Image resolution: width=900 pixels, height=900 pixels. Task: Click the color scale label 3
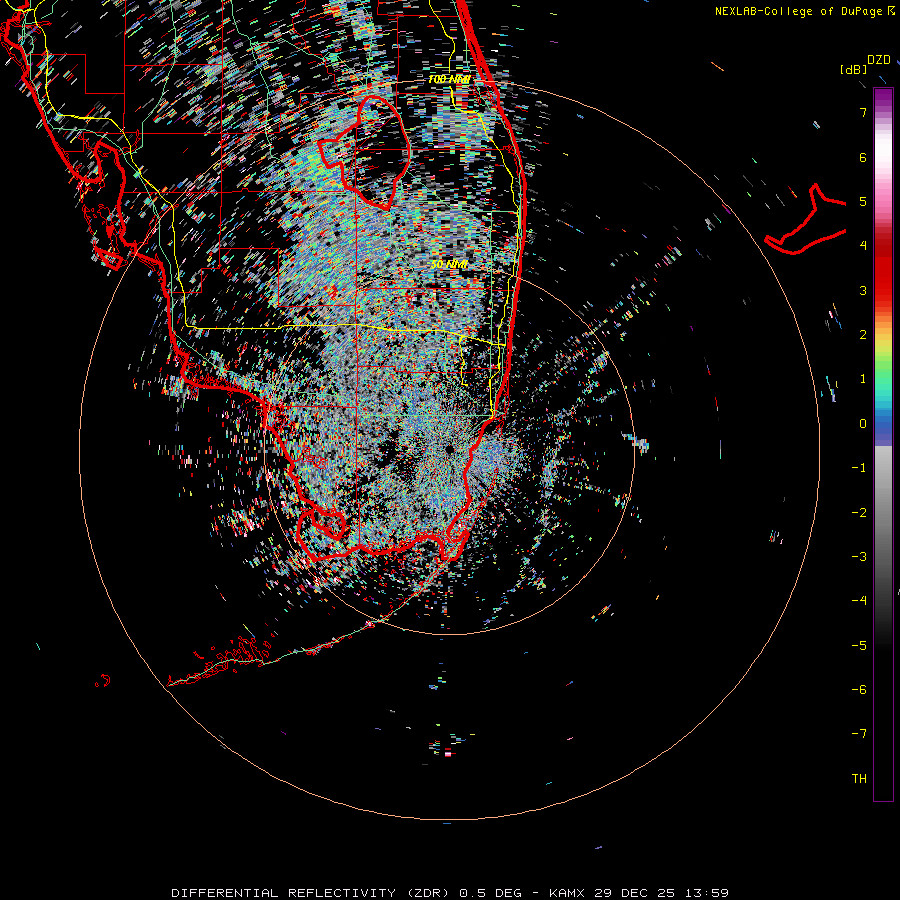coord(863,290)
